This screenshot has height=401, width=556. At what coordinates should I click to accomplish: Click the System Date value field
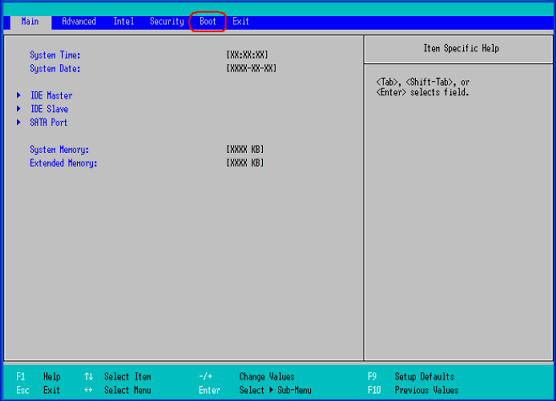[251, 68]
